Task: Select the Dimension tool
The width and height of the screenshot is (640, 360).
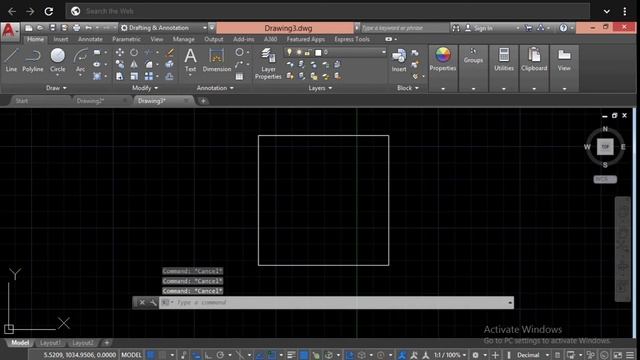Action: [x=217, y=60]
